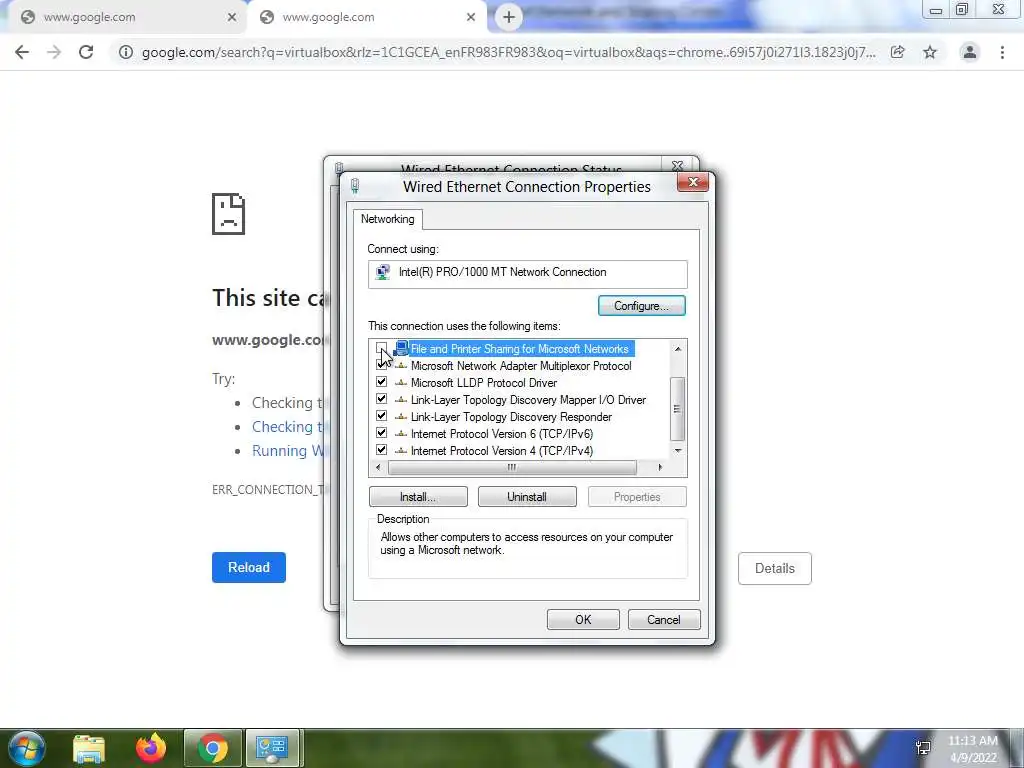Click the items list horizontal scrollbar thumb
1024x768 pixels.
(x=512, y=467)
